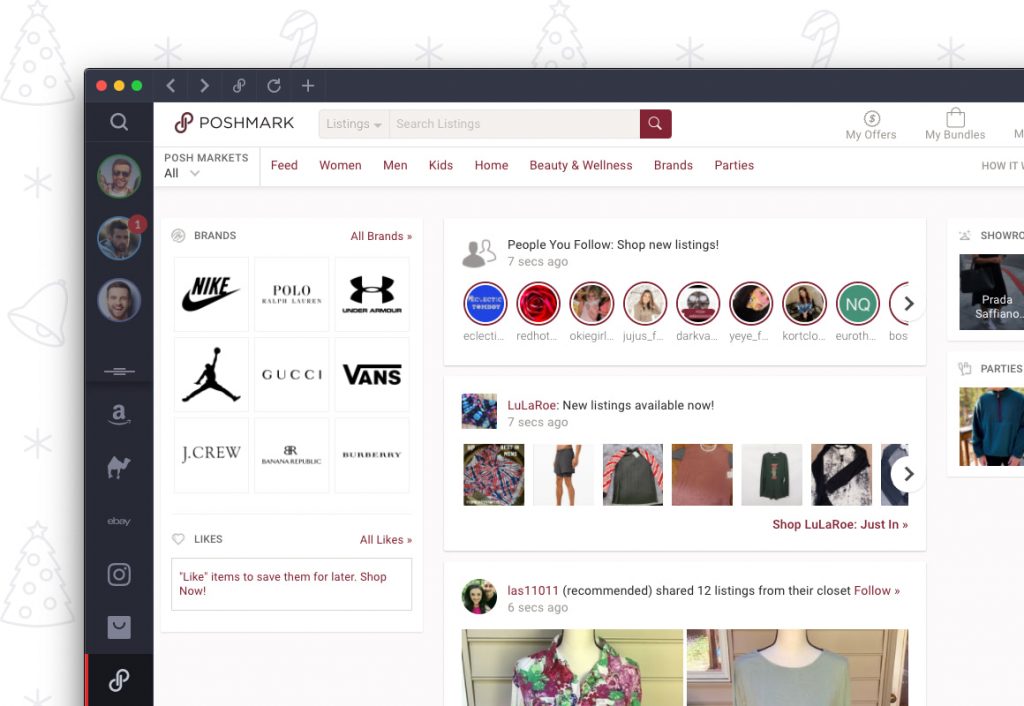Open the Kids category
1024x706 pixels.
[x=441, y=165]
